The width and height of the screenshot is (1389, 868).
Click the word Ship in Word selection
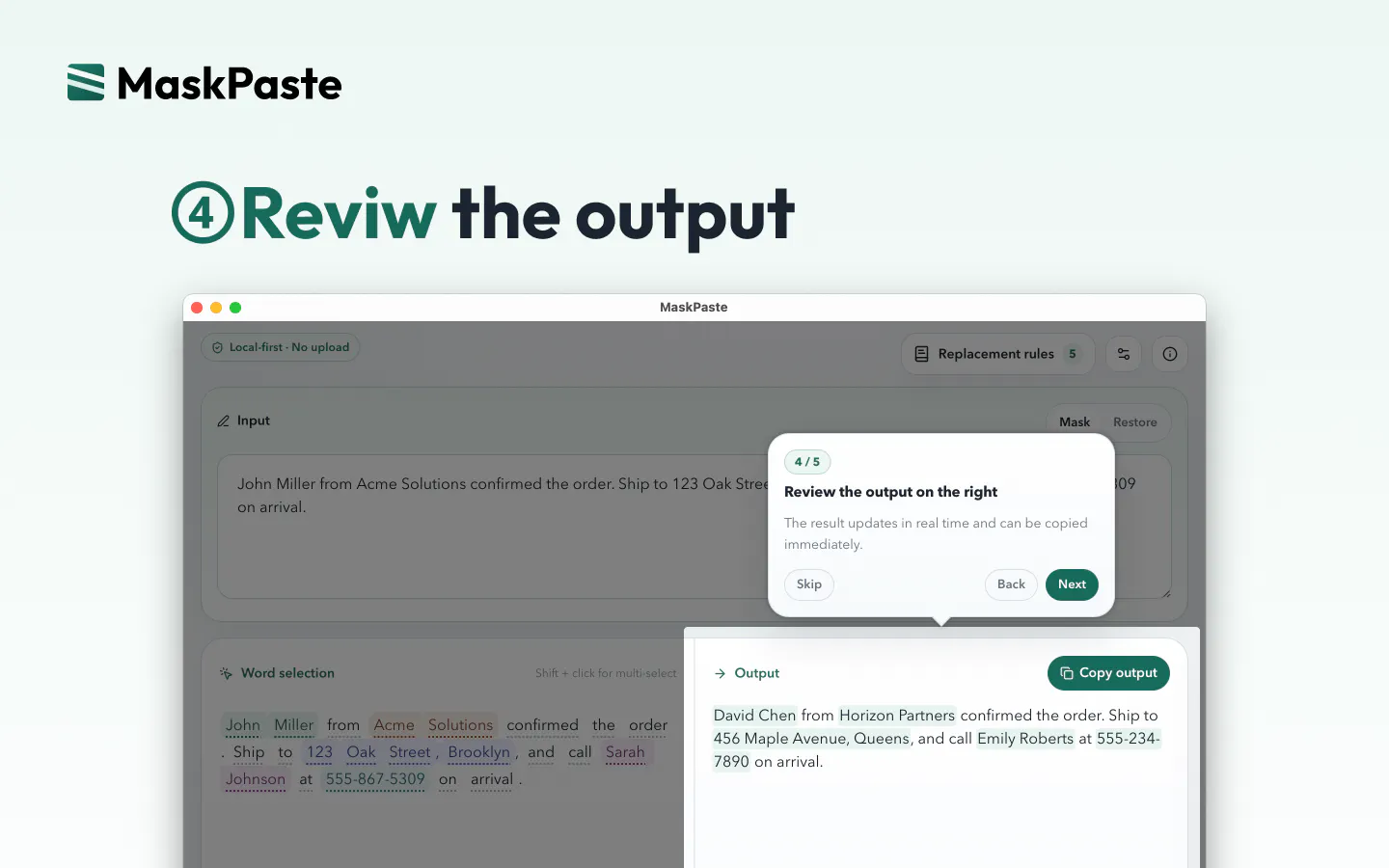[249, 752]
